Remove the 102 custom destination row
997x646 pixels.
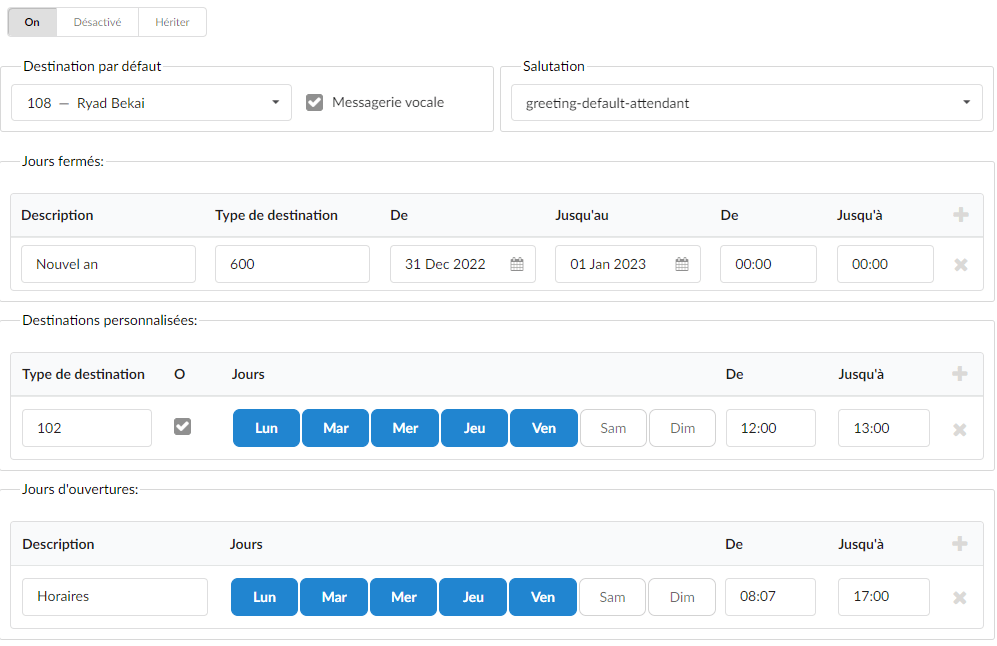959,430
